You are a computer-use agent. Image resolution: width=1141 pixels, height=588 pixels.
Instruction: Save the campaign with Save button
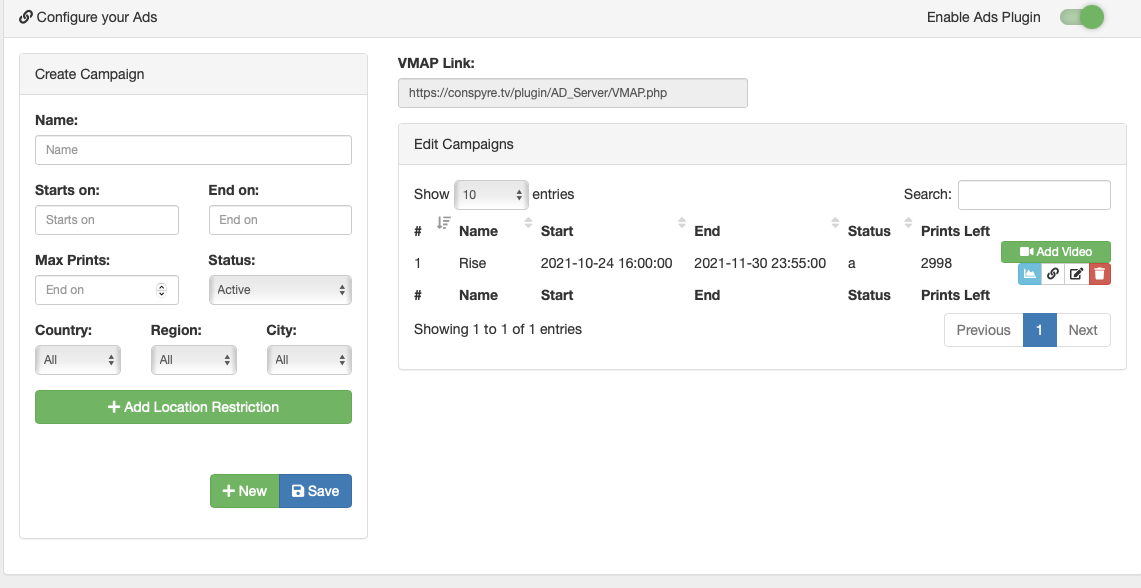[315, 491]
